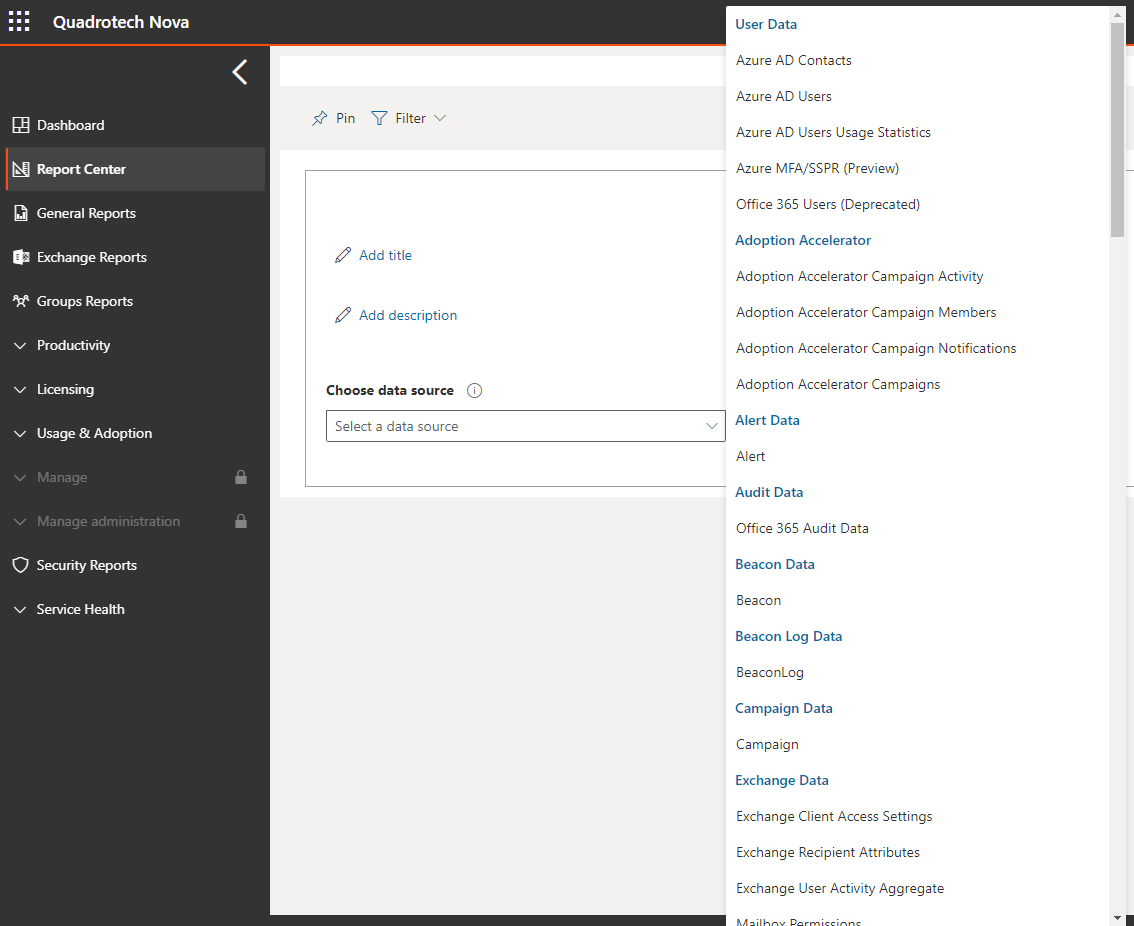Screen dimensions: 1134x926
Task: Click the Groups Reports people icon
Action: tap(21, 301)
